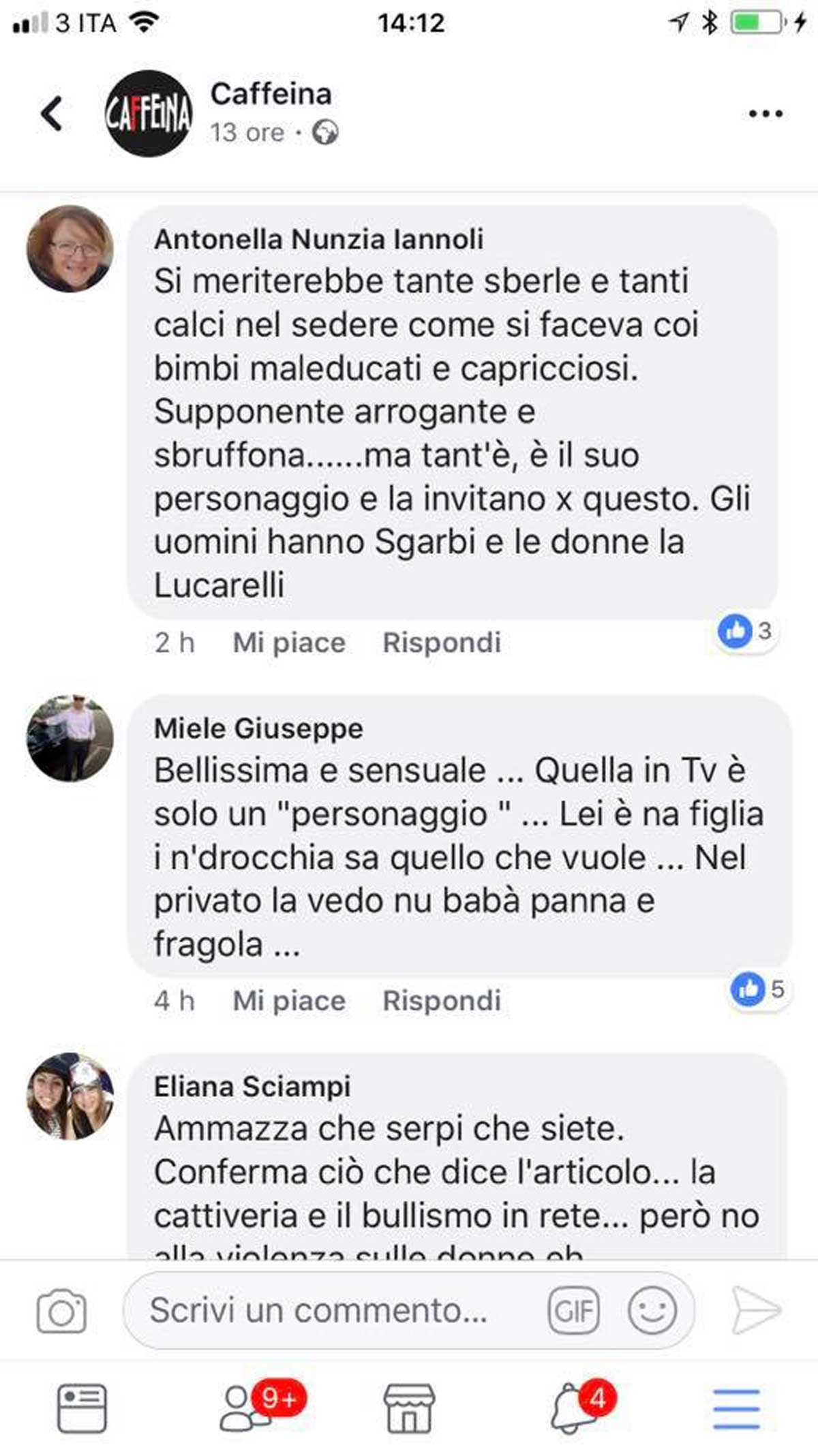
Task: Reply to Miele Giuseppe's comment
Action: pos(442,1001)
